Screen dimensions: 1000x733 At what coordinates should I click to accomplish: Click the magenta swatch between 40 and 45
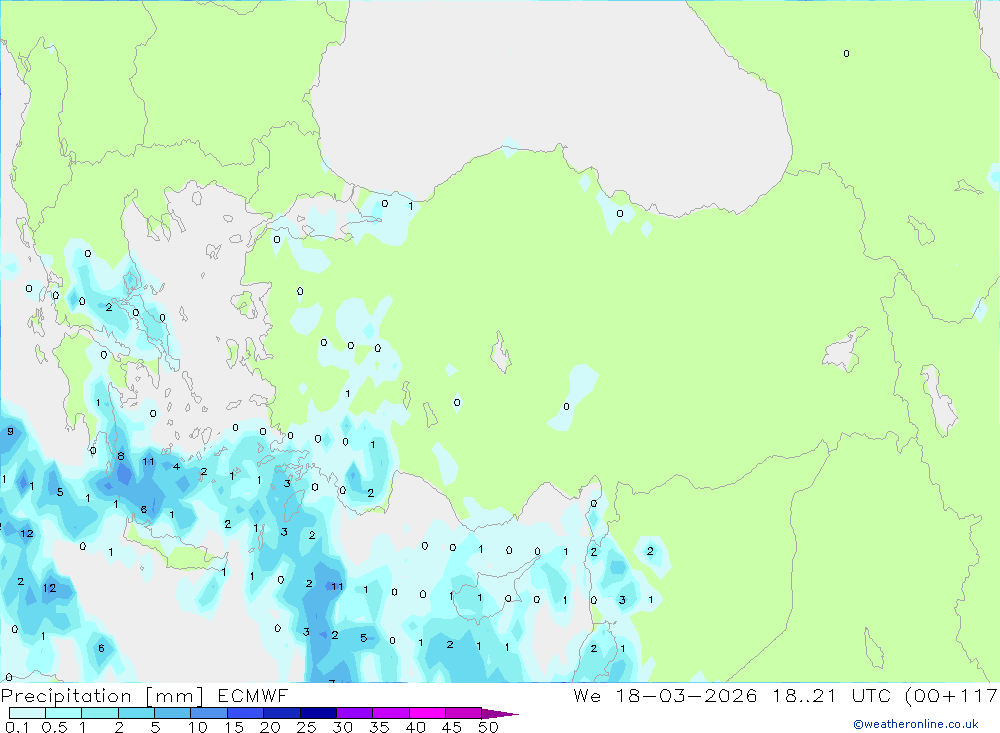click(x=427, y=713)
